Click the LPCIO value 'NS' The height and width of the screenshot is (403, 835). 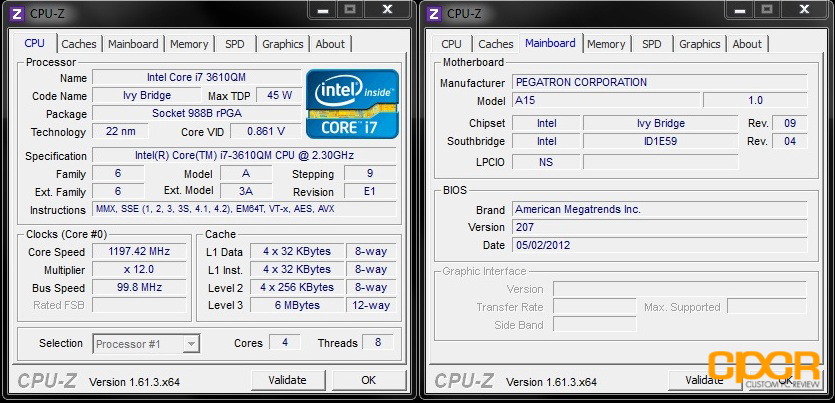[x=546, y=162]
